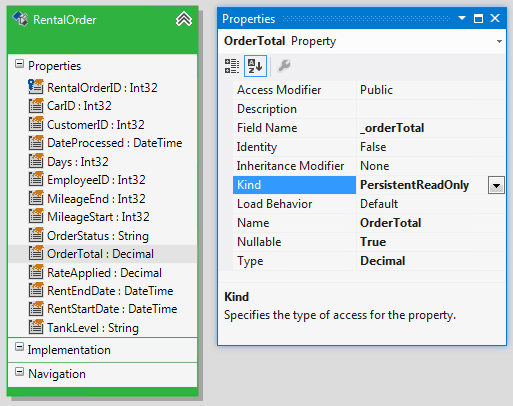This screenshot has width=513, height=406.
Task: Open the OrderTotal object selector dropdown
Action: pos(499,42)
